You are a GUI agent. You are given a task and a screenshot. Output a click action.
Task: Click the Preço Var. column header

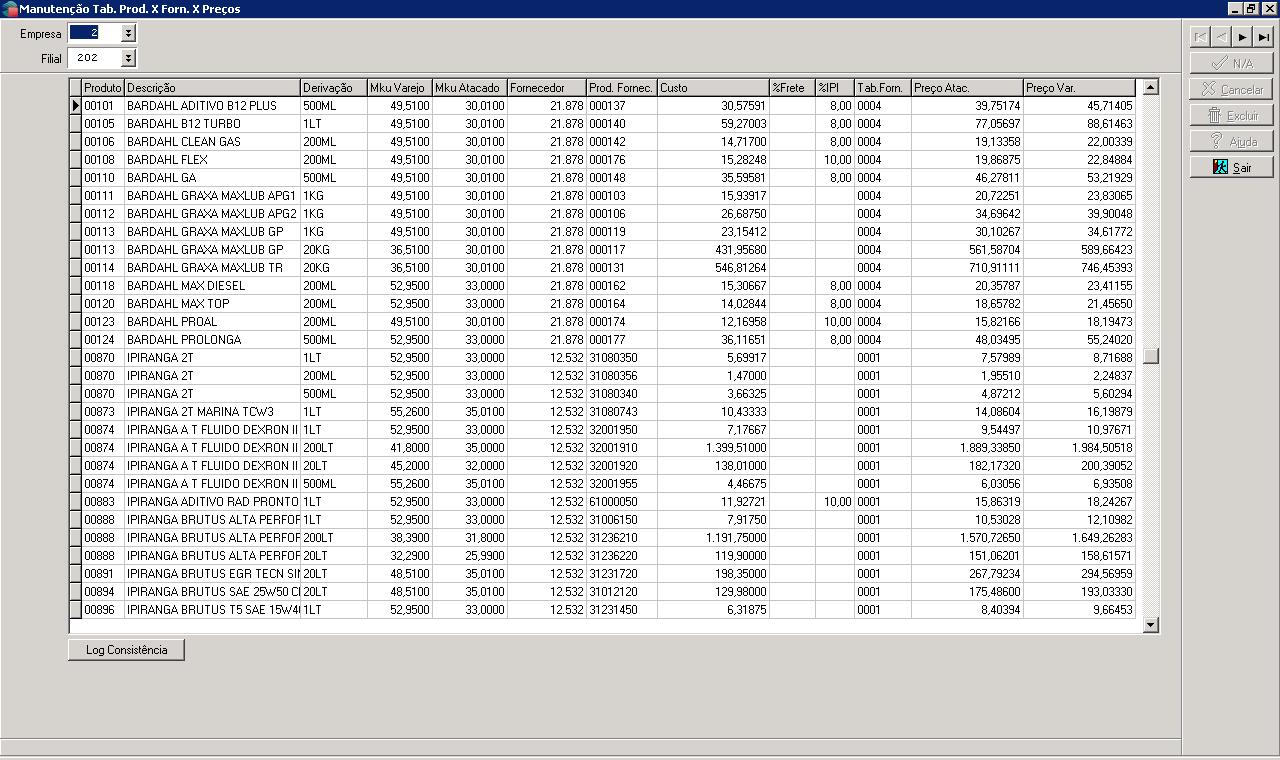point(1080,88)
